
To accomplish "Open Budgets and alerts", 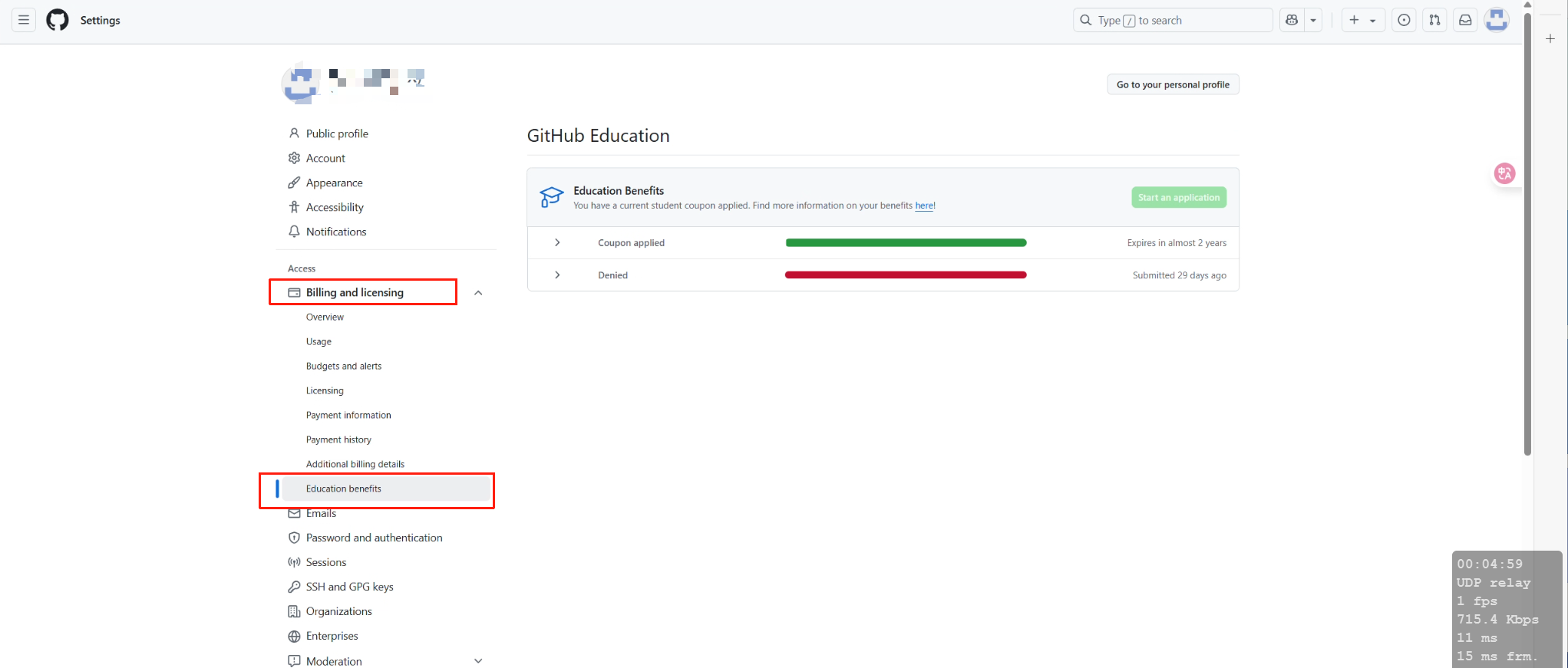I will [344, 366].
